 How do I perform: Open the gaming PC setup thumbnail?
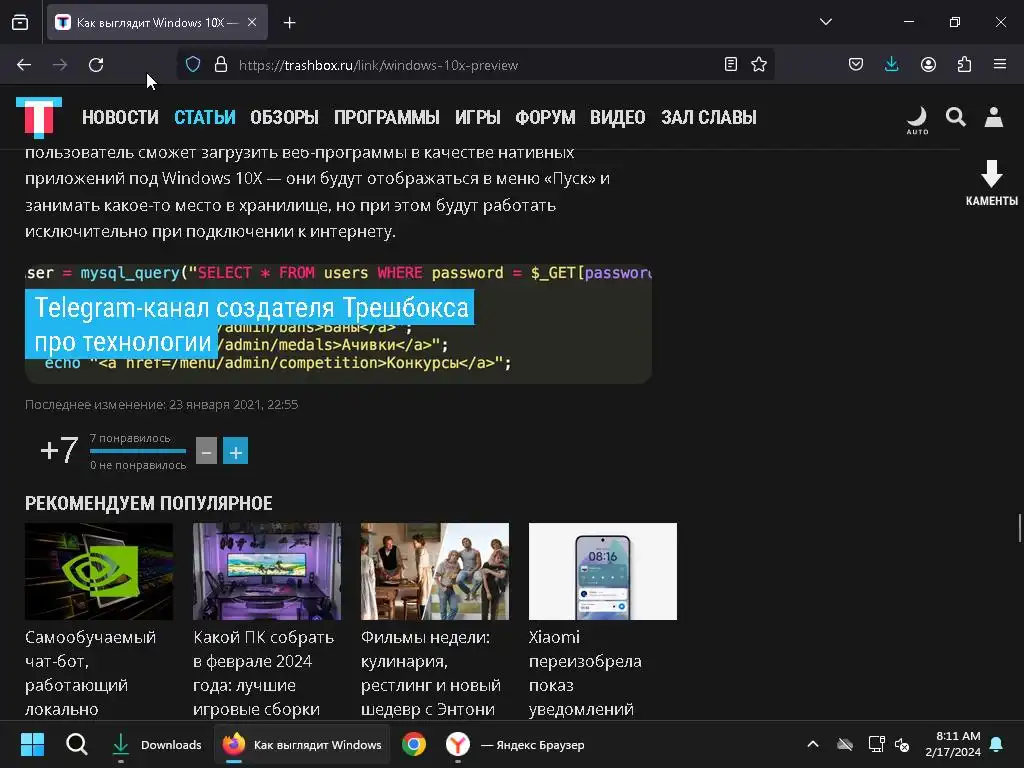pos(266,571)
